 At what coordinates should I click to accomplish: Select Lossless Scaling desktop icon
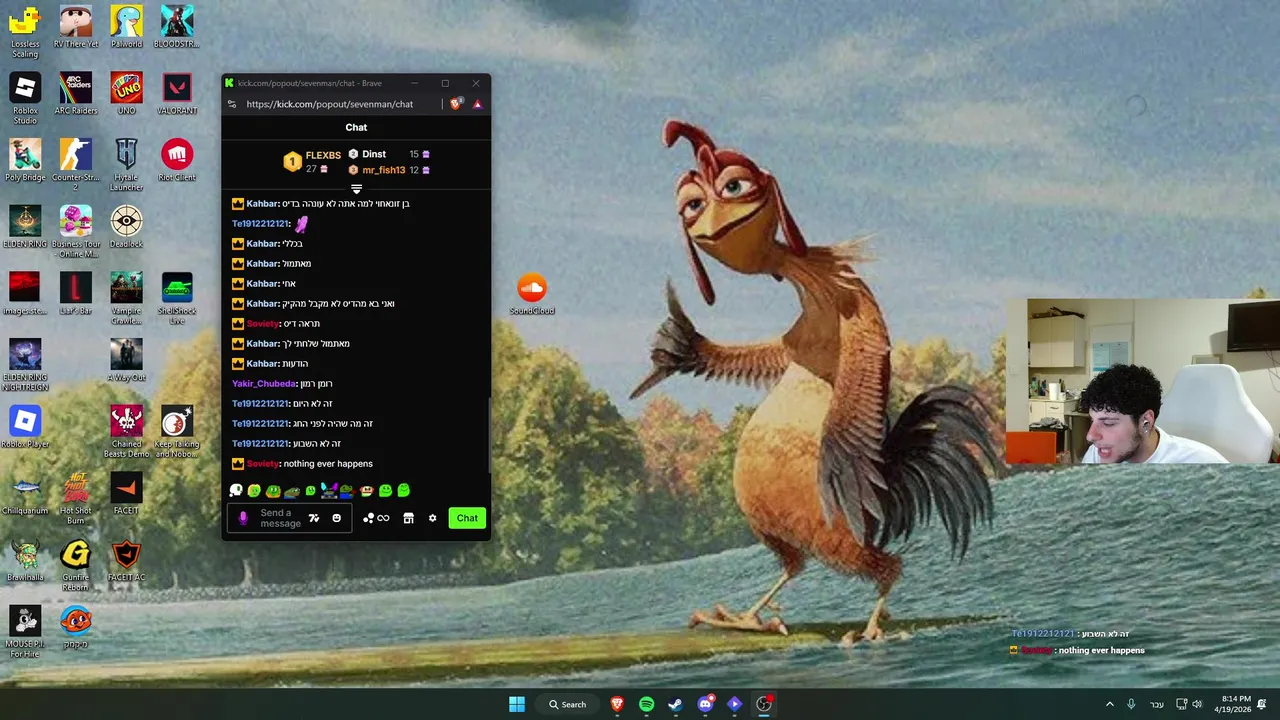click(x=25, y=32)
